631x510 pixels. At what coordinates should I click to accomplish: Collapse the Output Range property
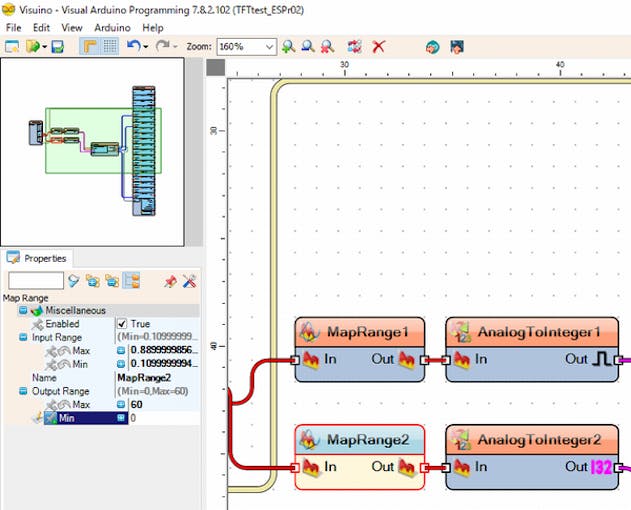(23, 391)
